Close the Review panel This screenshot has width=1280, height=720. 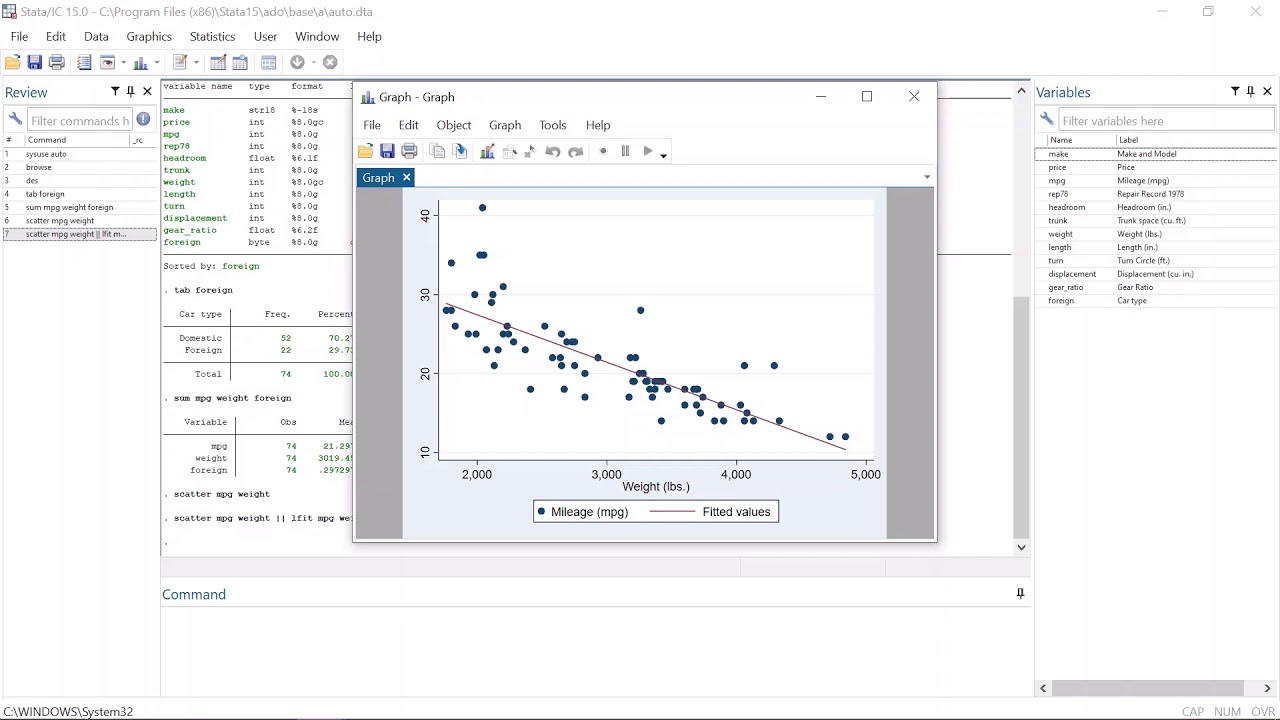[x=147, y=91]
